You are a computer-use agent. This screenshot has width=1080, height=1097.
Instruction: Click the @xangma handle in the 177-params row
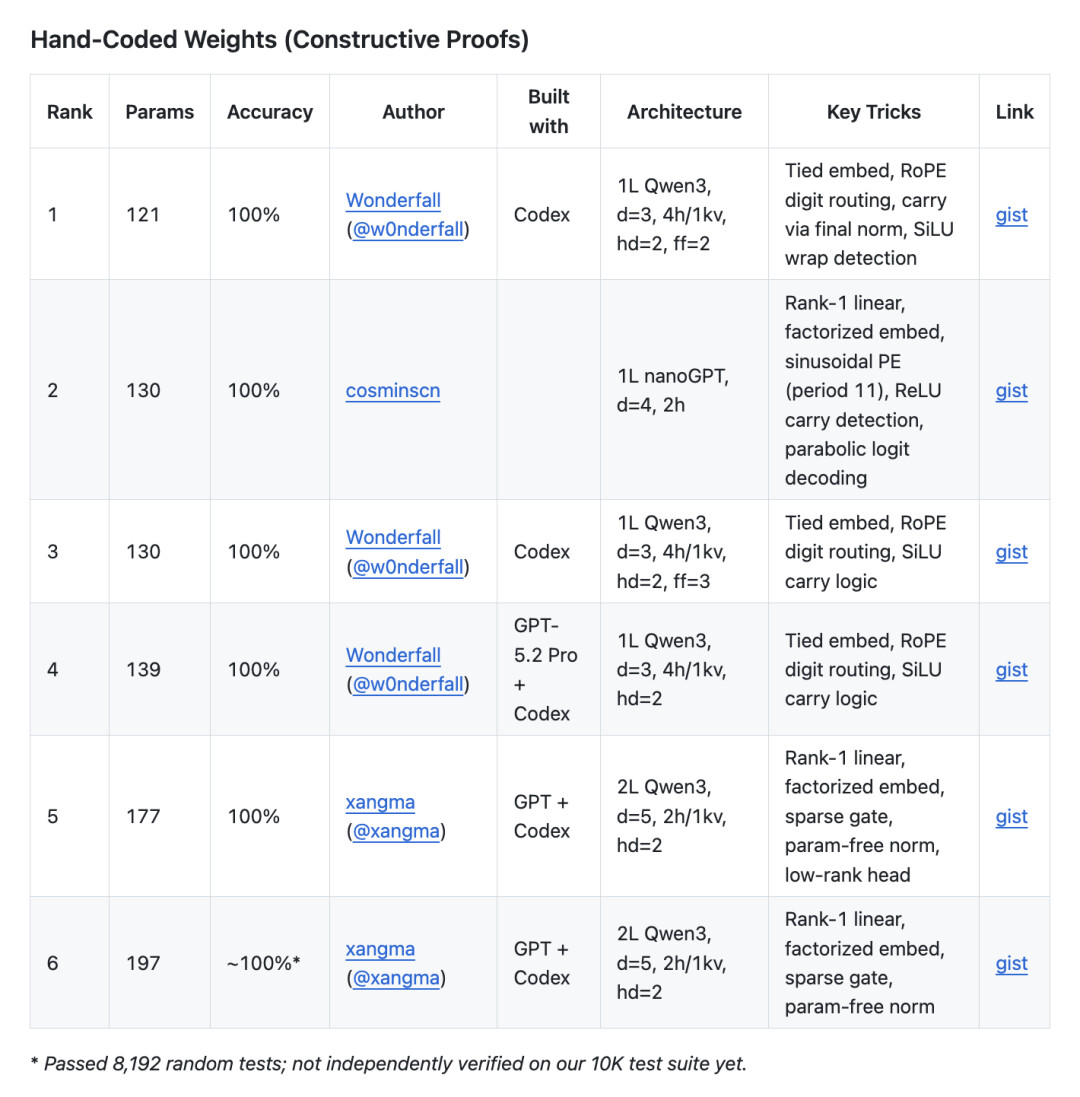click(396, 831)
